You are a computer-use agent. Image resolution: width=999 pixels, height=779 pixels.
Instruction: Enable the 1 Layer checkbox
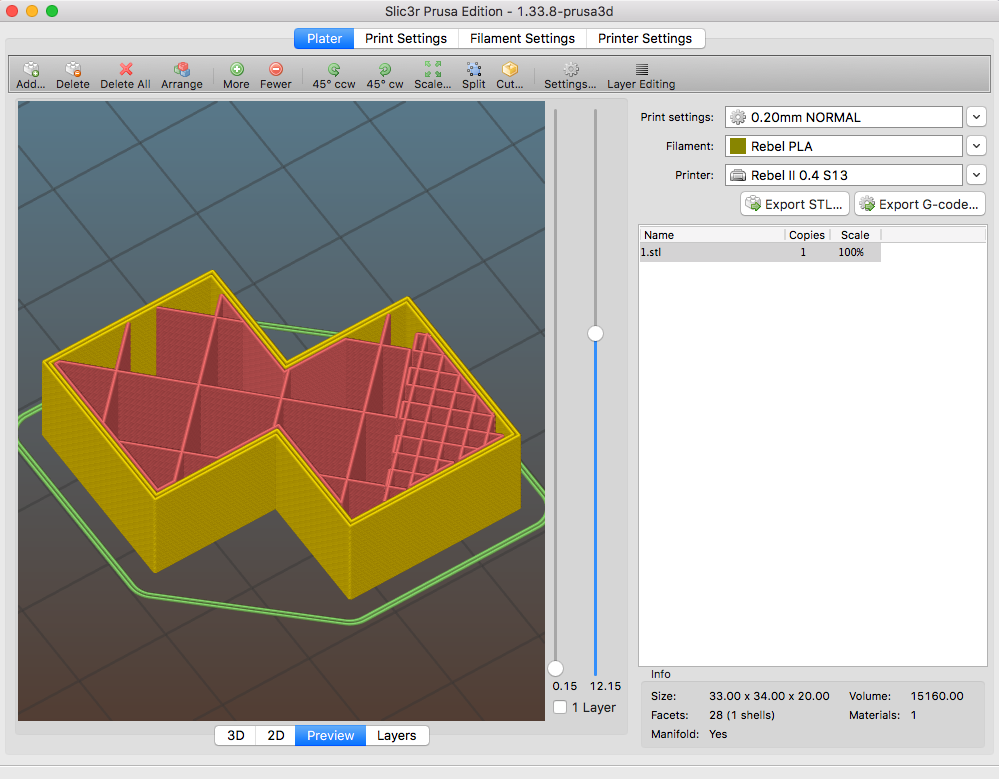560,707
